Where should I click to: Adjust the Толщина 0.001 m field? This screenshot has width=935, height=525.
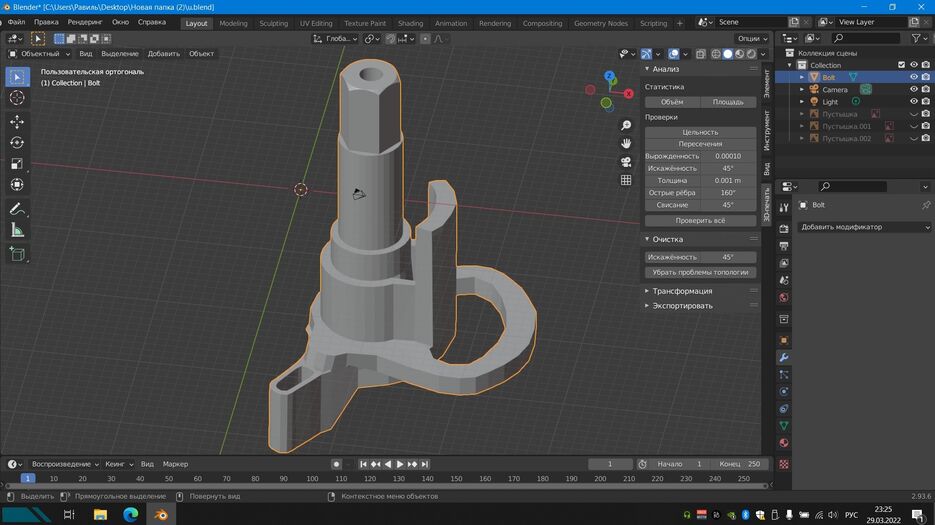[700, 180]
